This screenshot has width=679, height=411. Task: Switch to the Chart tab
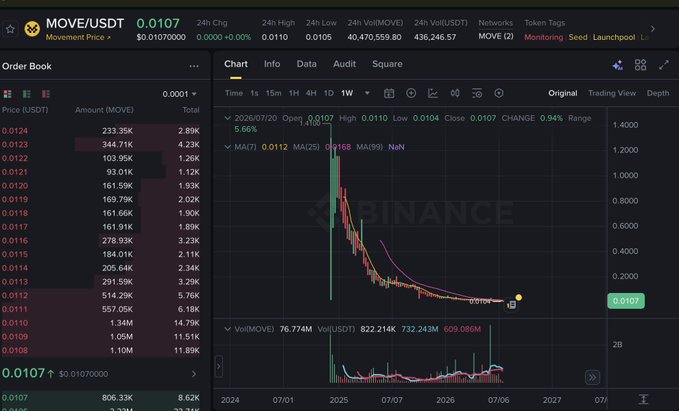pyautogui.click(x=236, y=64)
